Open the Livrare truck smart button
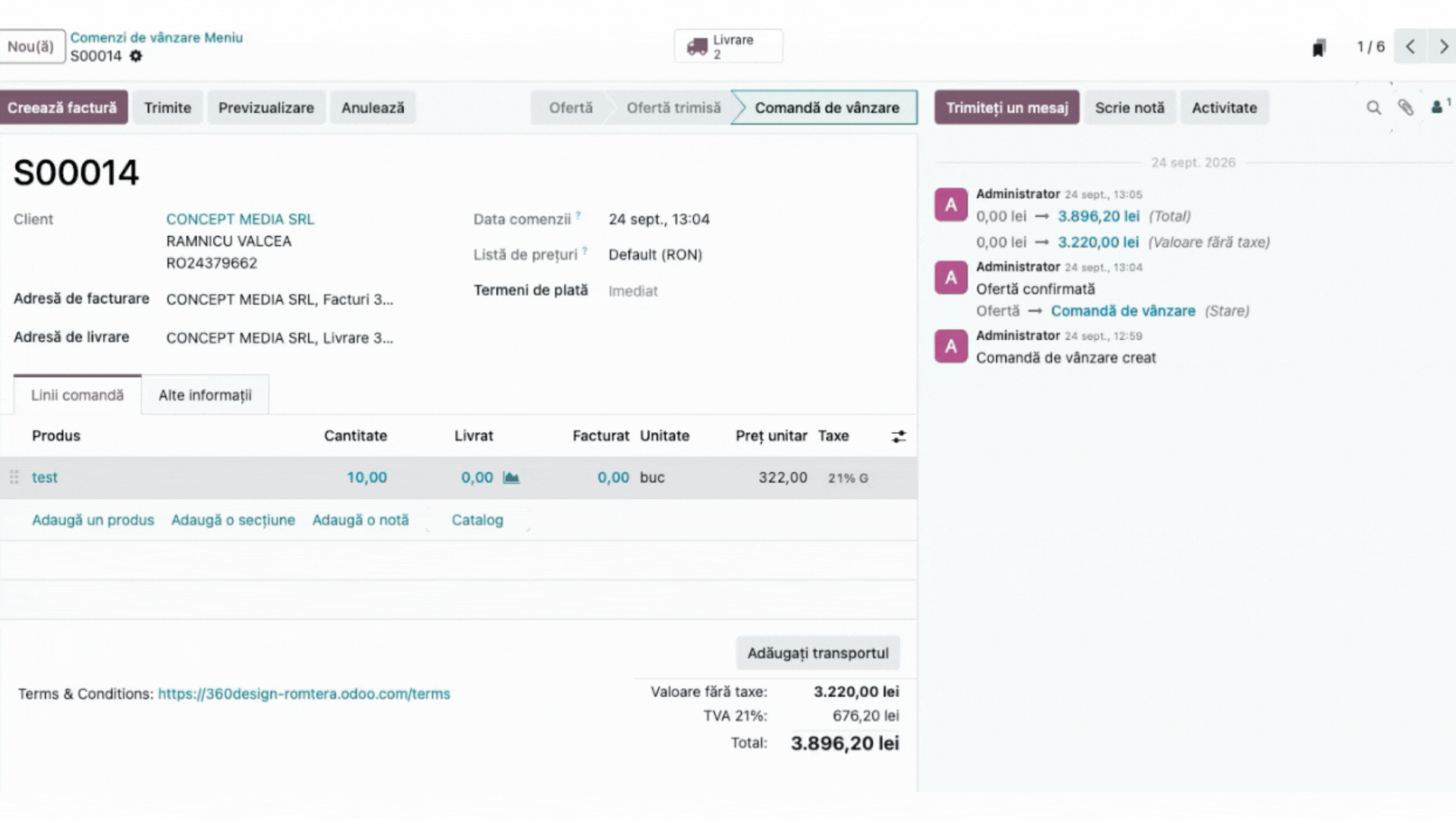1456x819 pixels. 728,46
